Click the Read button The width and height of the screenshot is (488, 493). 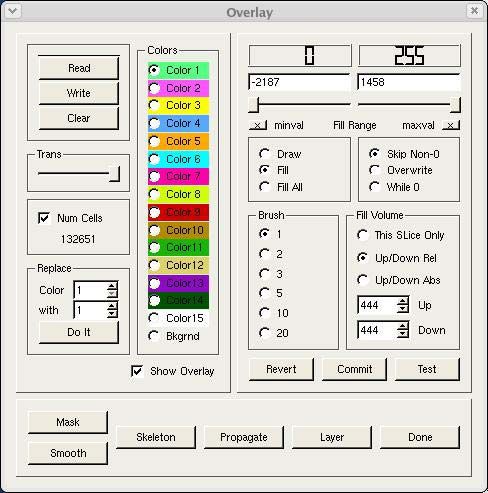[79, 68]
